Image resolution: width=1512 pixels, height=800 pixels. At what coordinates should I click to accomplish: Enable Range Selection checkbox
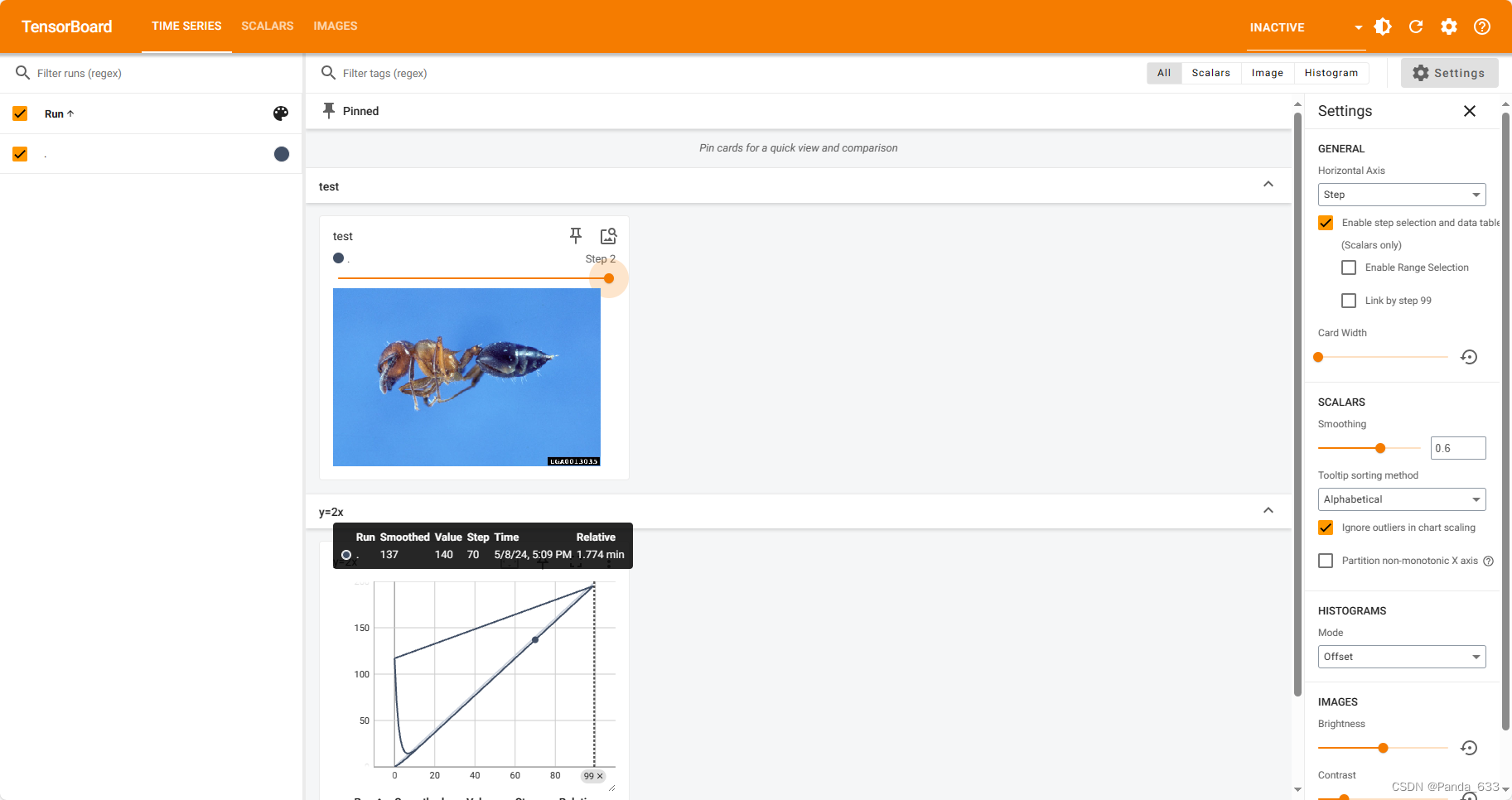coord(1349,267)
